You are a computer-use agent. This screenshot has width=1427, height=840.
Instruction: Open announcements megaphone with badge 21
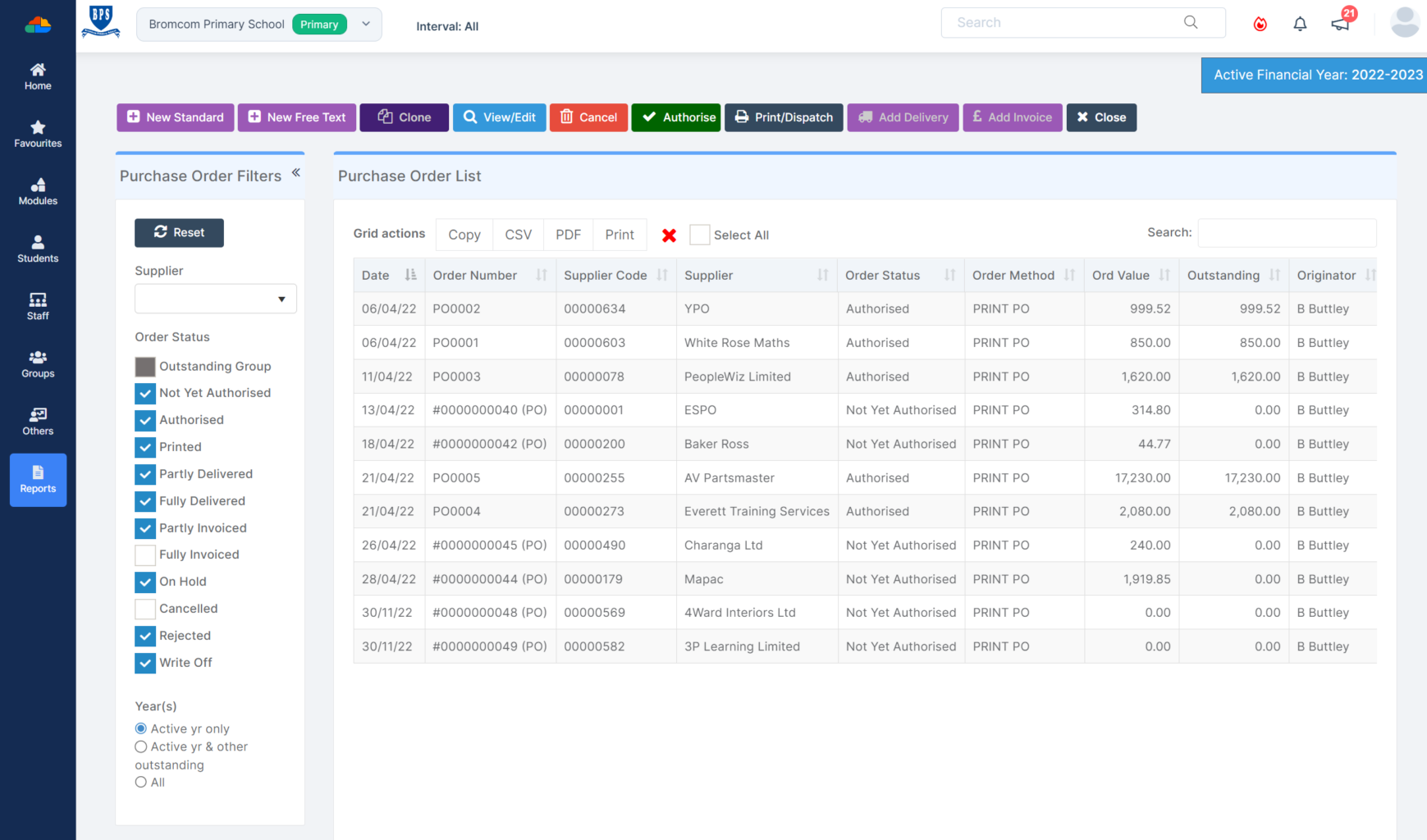1341,23
